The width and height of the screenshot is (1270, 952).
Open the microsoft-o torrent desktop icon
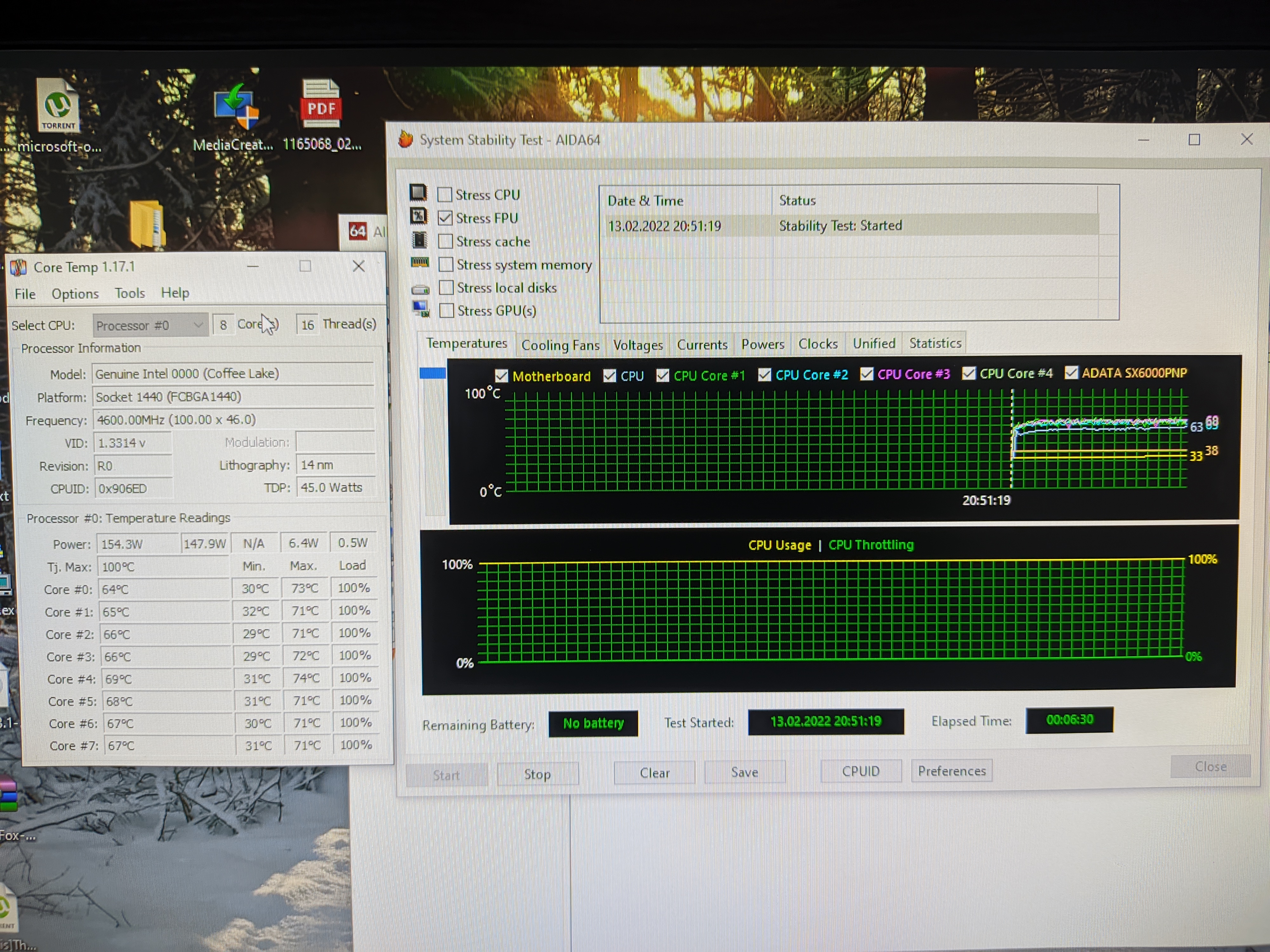click(57, 106)
